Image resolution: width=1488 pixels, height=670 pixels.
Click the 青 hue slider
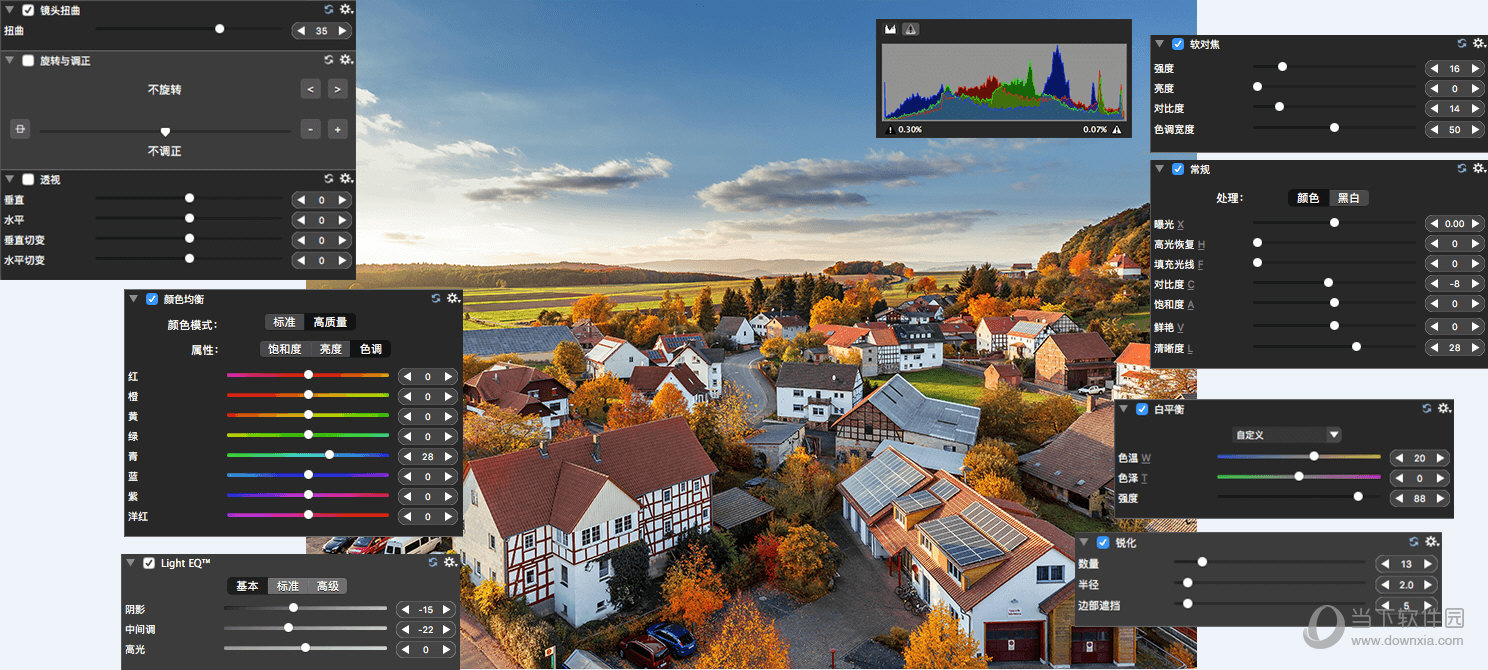(308, 455)
